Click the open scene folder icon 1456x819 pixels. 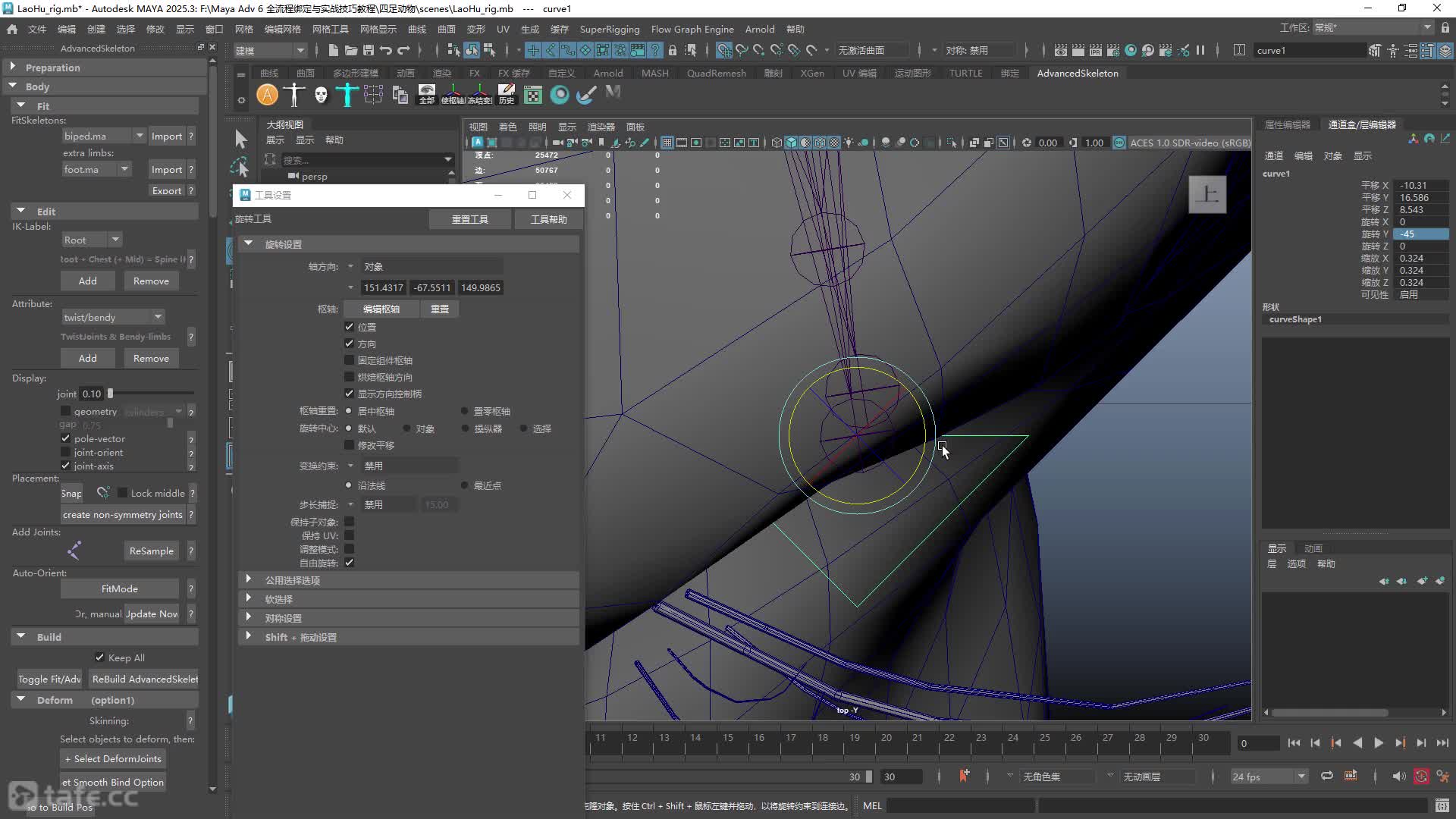click(x=350, y=51)
